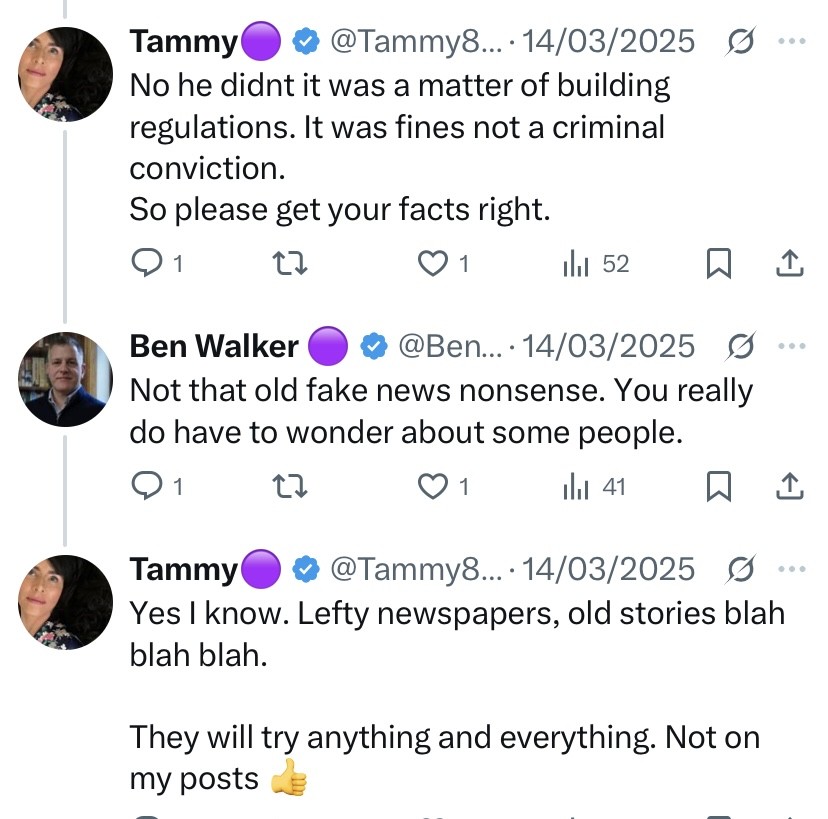Bookmark Tammy's building regulations tweet

tap(718, 263)
